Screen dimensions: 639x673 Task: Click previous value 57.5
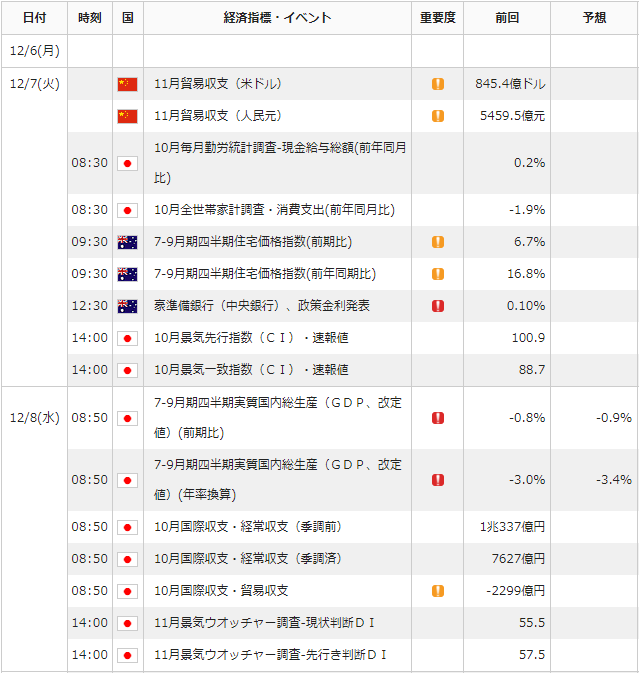(532, 655)
